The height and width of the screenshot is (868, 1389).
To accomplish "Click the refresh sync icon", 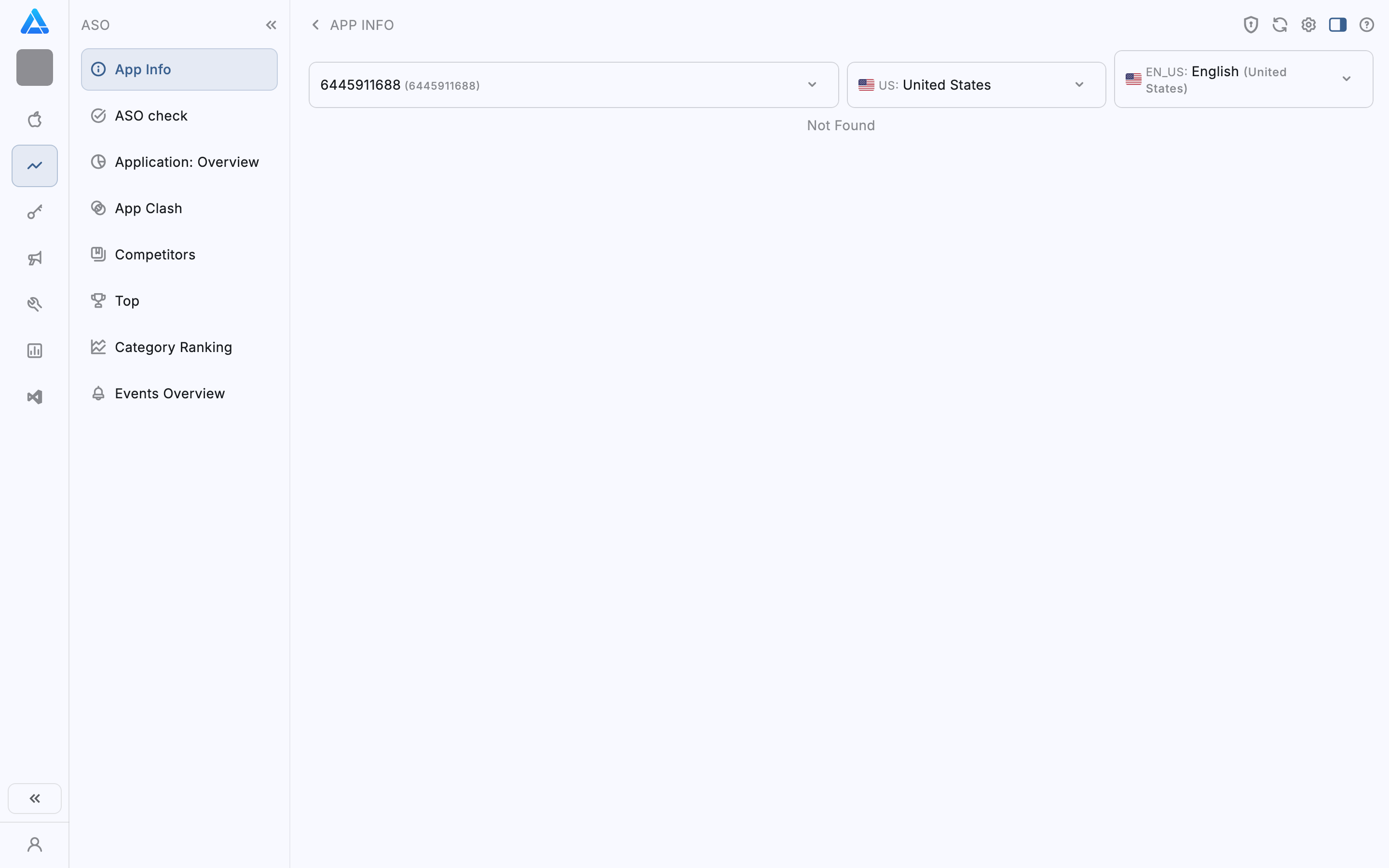I will click(x=1280, y=25).
